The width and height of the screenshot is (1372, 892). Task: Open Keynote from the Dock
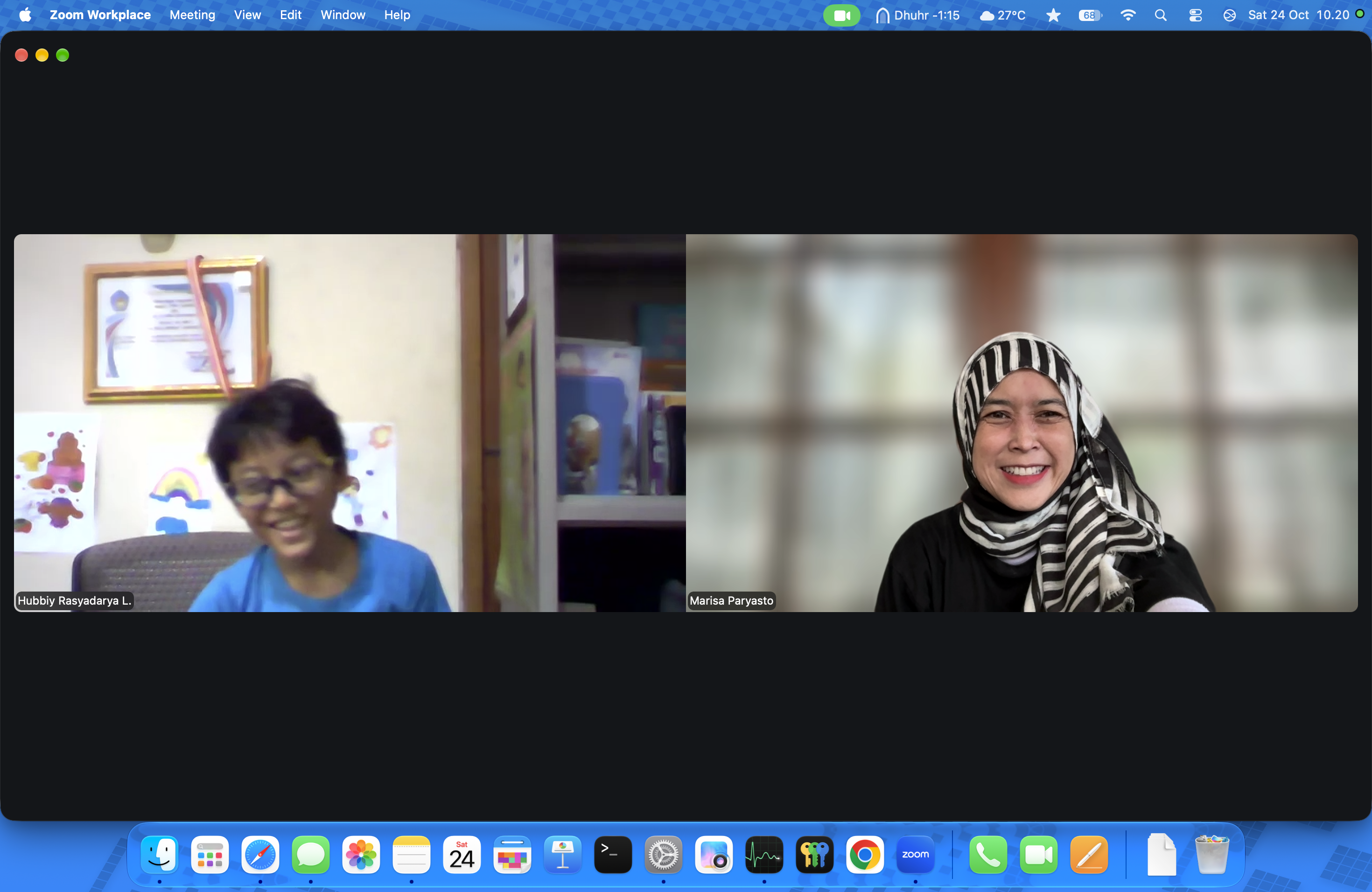[x=563, y=855]
